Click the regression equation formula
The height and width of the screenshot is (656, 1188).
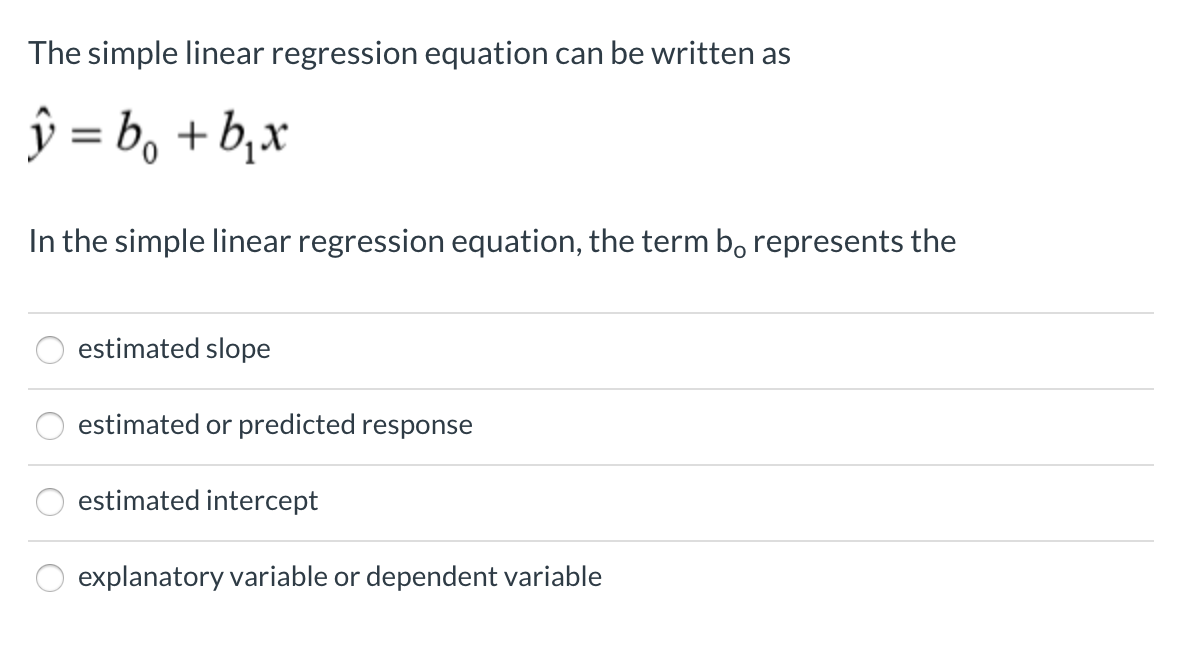tap(156, 133)
